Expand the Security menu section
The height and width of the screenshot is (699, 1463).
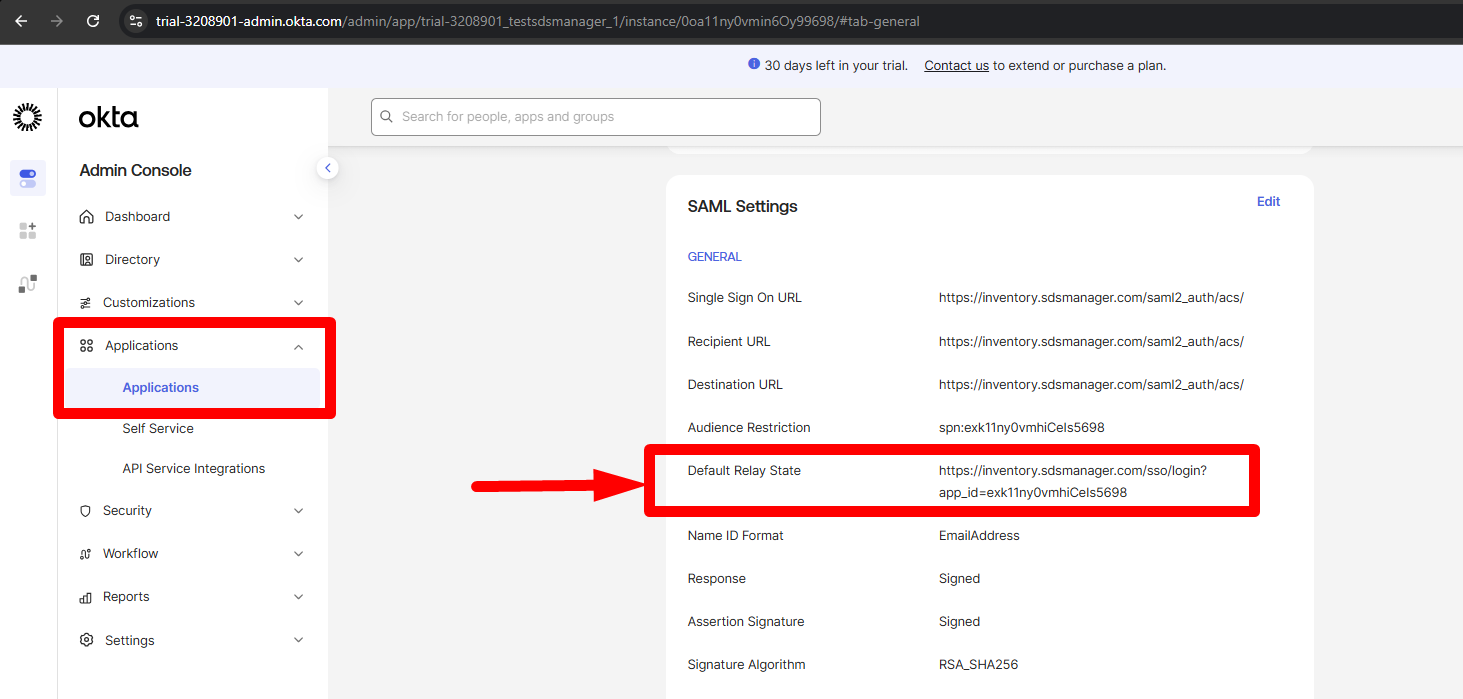pos(192,511)
